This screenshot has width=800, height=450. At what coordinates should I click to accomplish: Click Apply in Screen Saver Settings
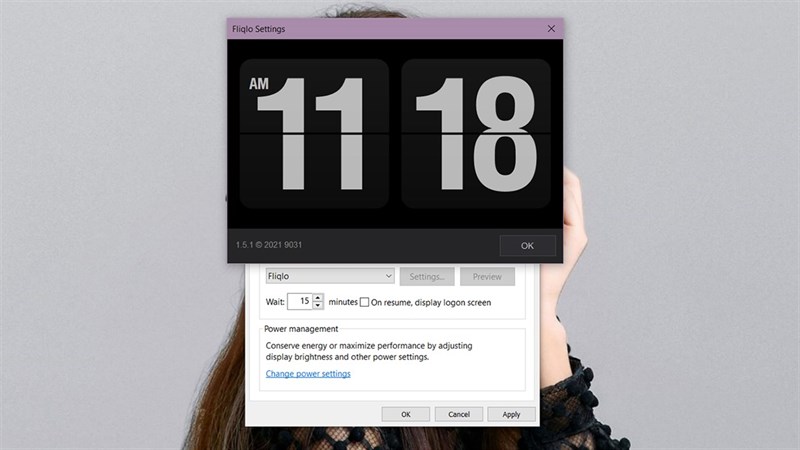[511, 414]
